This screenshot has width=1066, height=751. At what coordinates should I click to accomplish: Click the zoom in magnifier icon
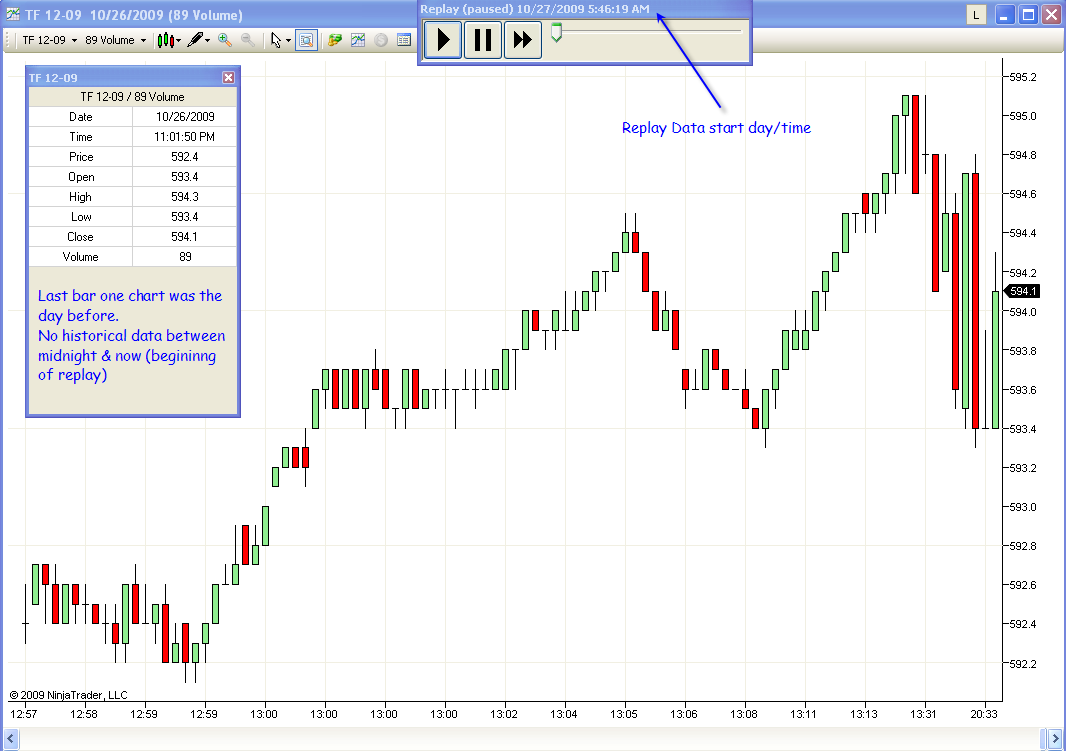tap(224, 40)
